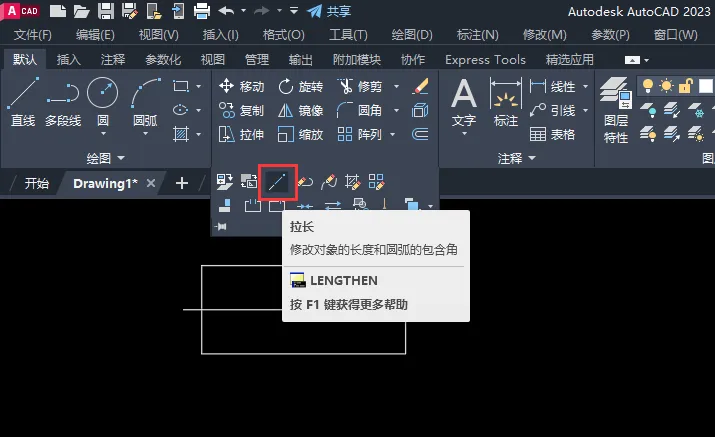Select the Circle (圆) tool

[103, 101]
